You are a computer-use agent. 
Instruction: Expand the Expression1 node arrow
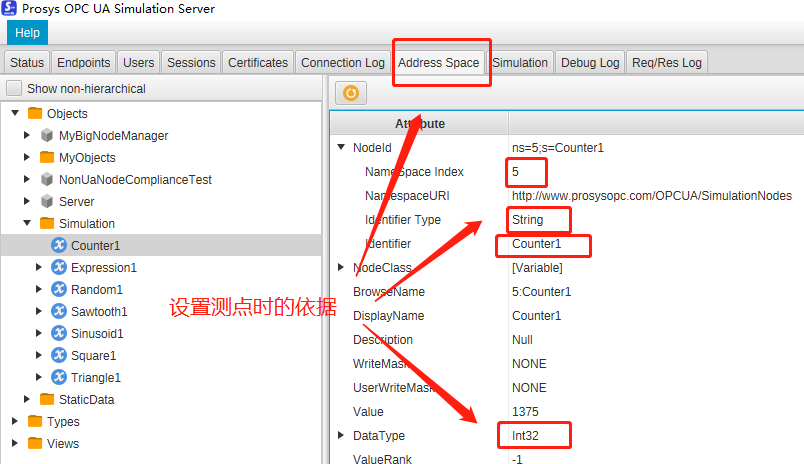pos(38,267)
